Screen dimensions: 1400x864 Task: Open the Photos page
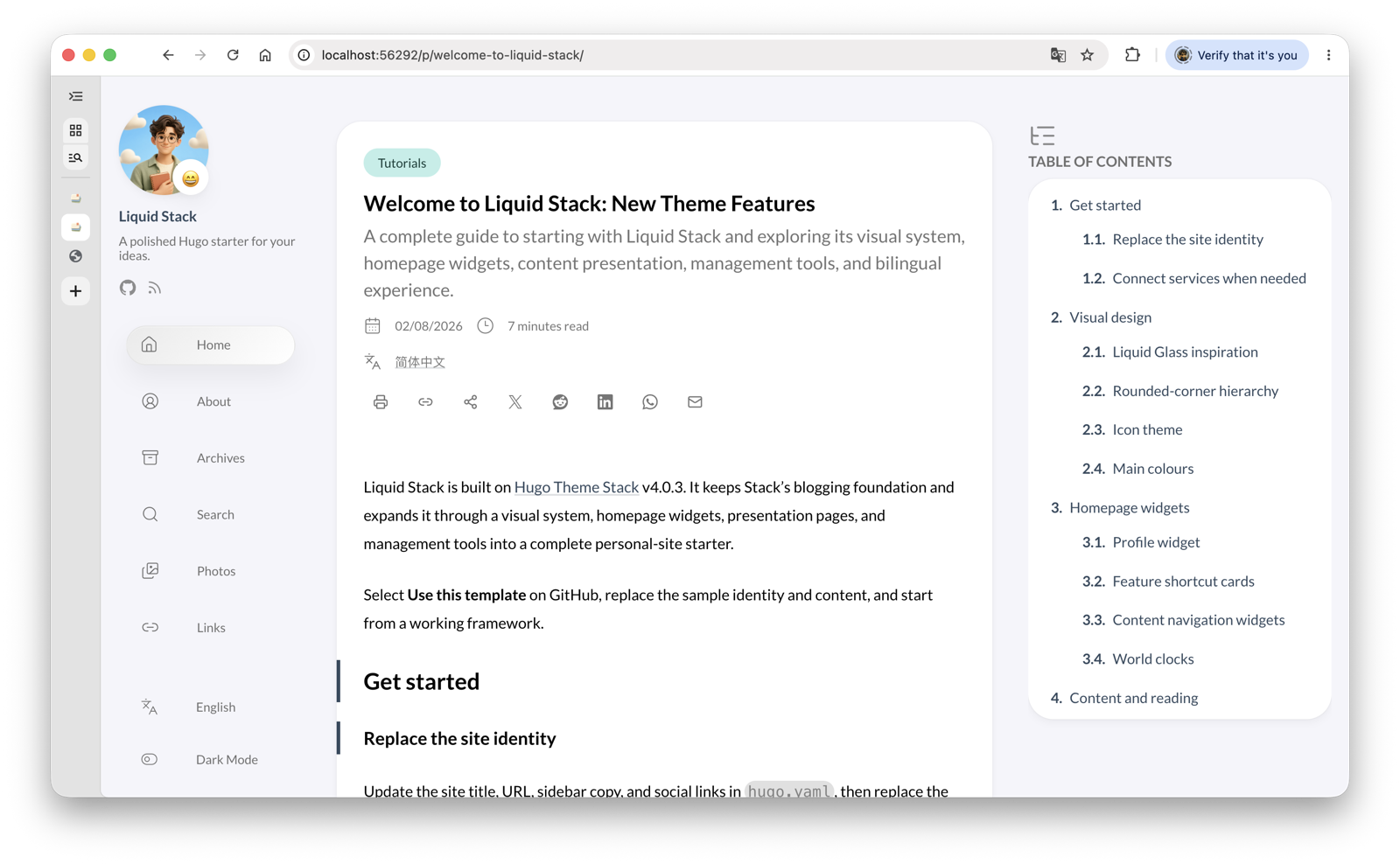(x=210, y=571)
